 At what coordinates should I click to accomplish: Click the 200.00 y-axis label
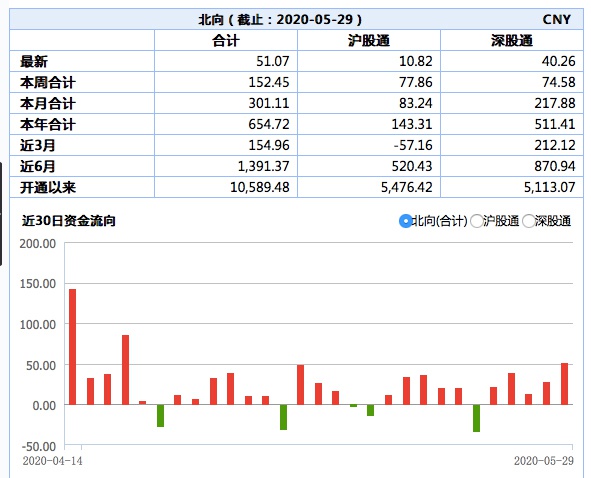[38, 244]
